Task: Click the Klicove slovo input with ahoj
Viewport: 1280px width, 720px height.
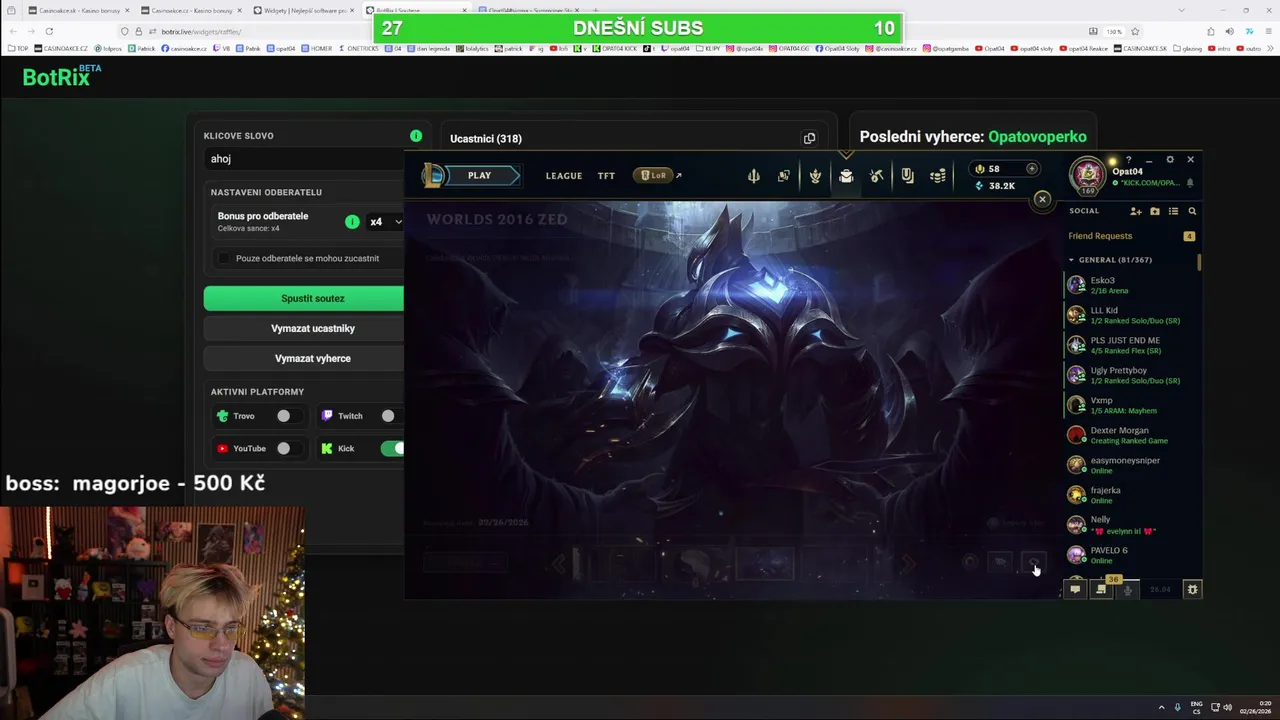Action: tap(305, 159)
